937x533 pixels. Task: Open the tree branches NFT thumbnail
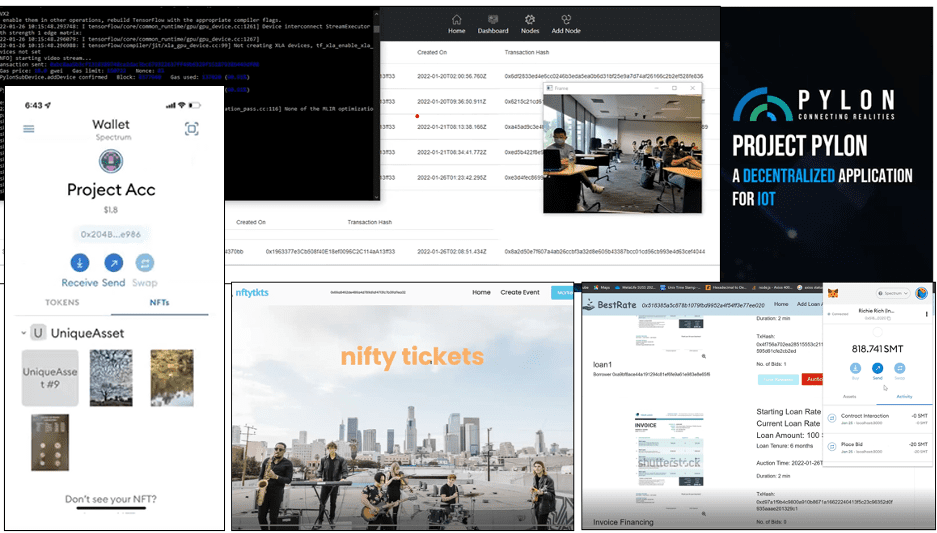[111, 378]
